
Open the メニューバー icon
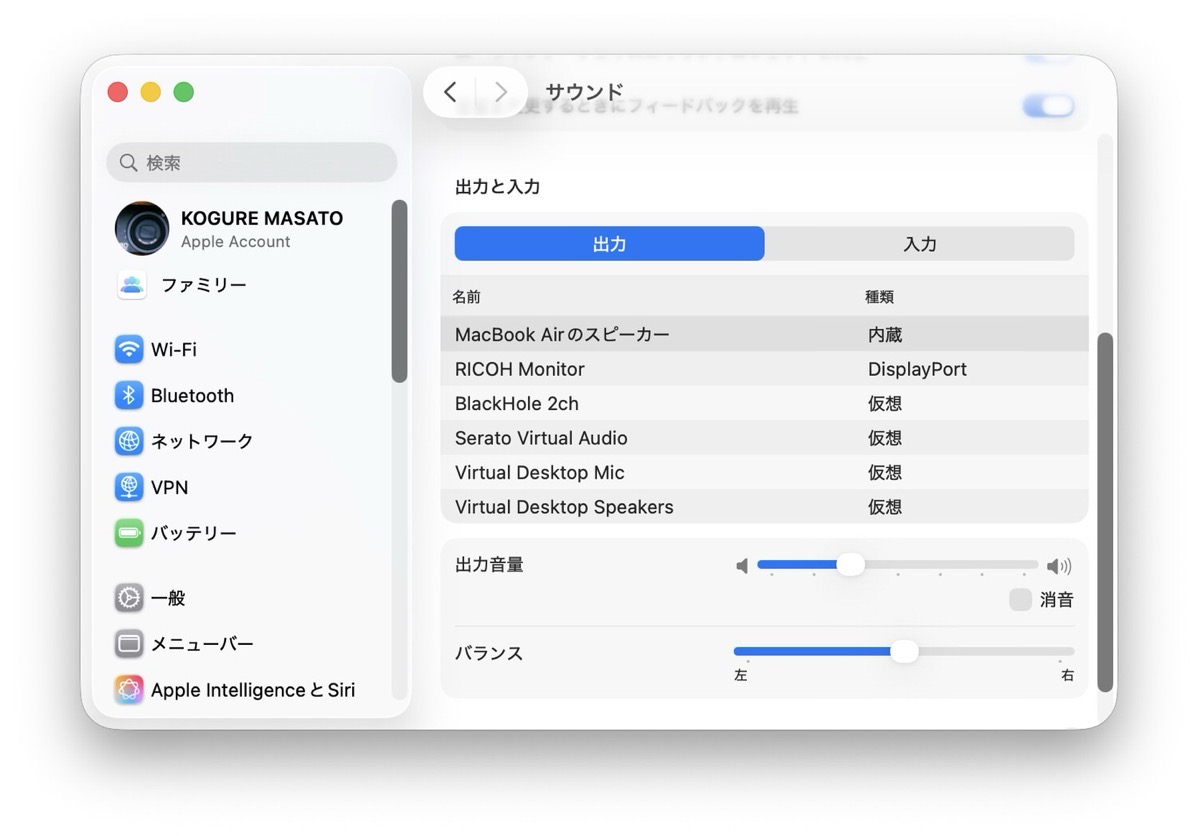129,643
